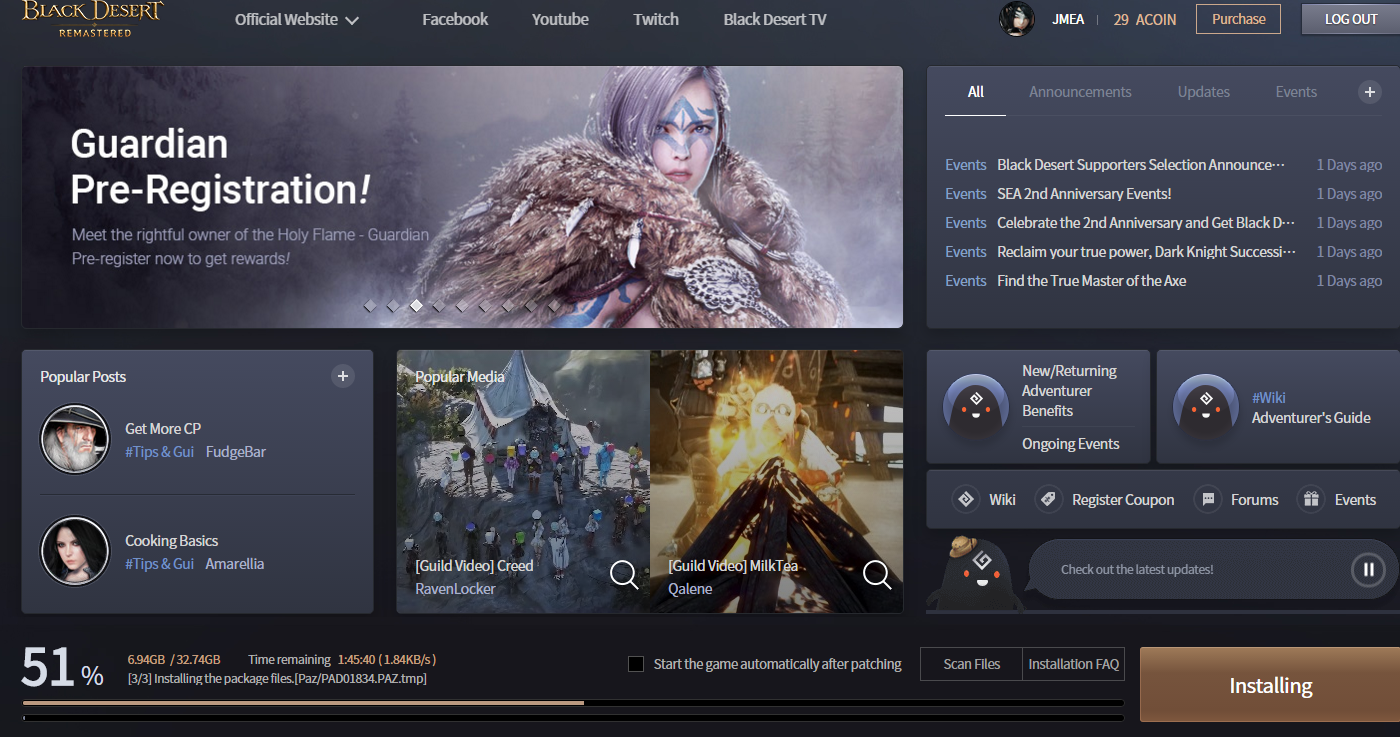Screen dimensions: 1400x737
Task: Click #Tips & Gui tag under Cooking Basics
Action: click(x=160, y=564)
